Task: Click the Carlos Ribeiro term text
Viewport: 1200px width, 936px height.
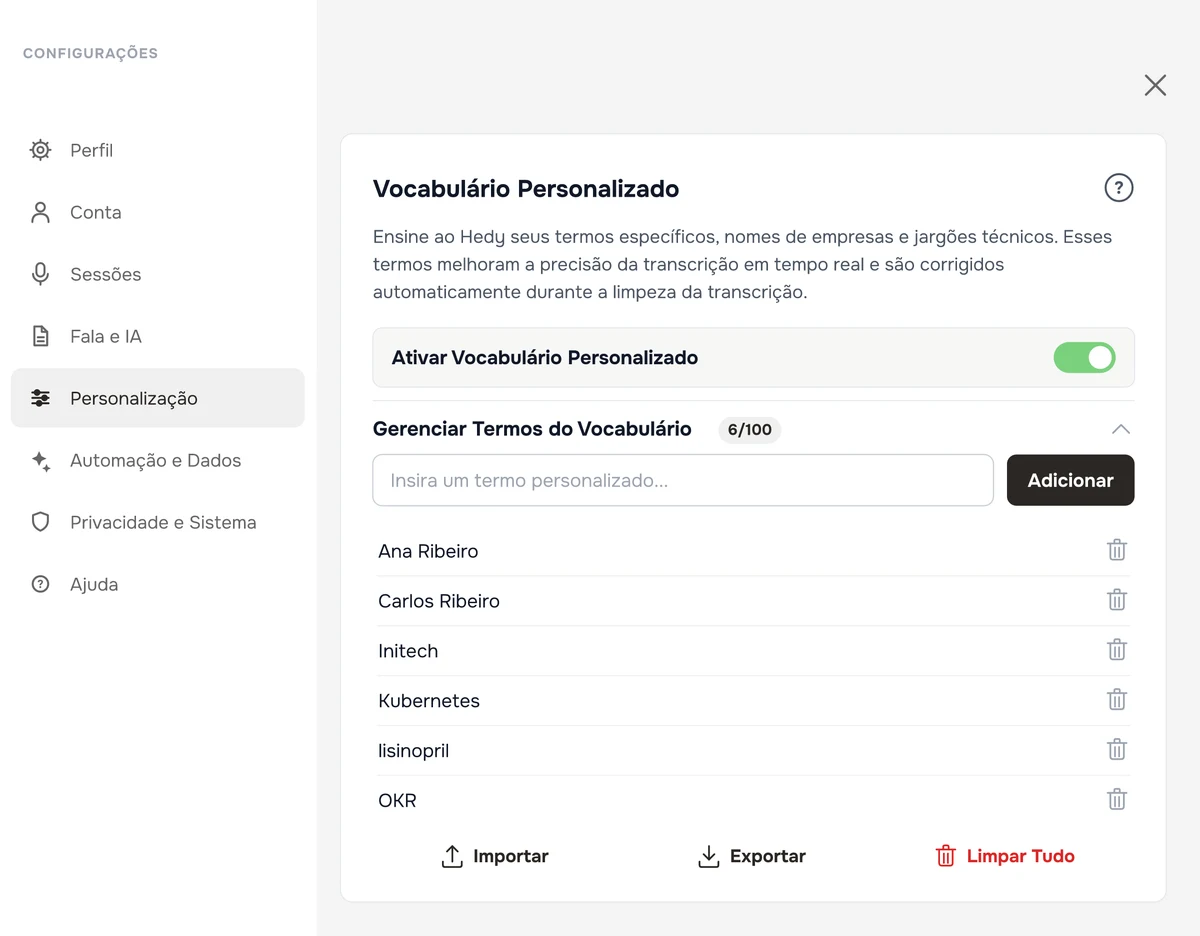Action: tap(439, 601)
